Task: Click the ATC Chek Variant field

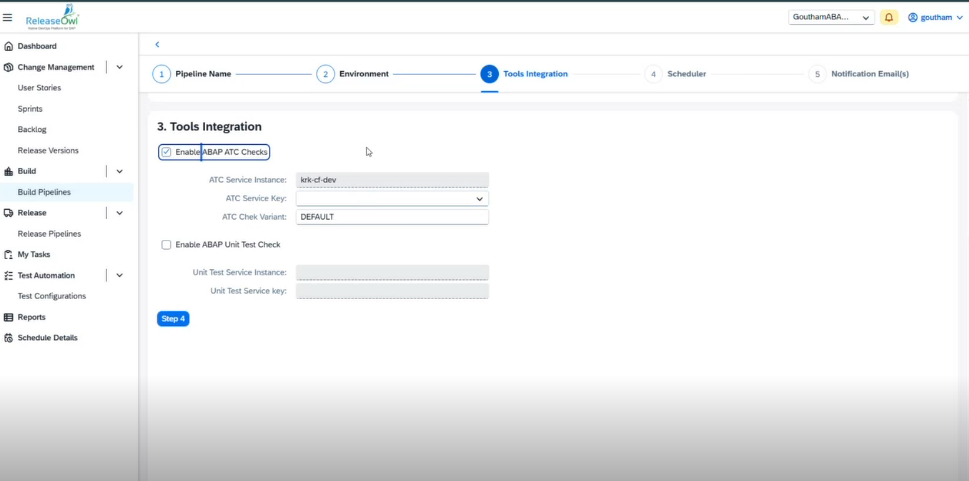Action: click(392, 217)
